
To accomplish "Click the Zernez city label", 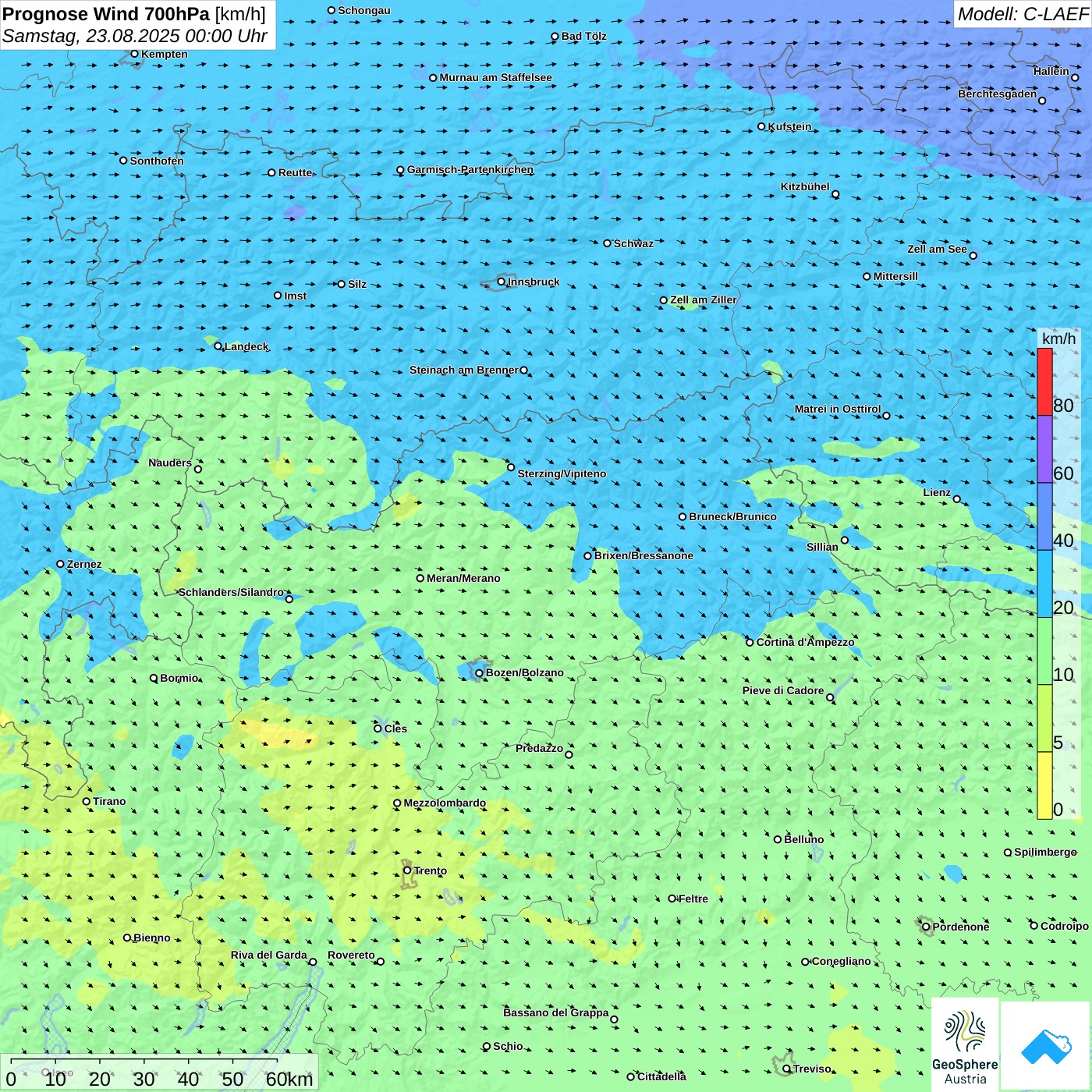I will 84,564.
